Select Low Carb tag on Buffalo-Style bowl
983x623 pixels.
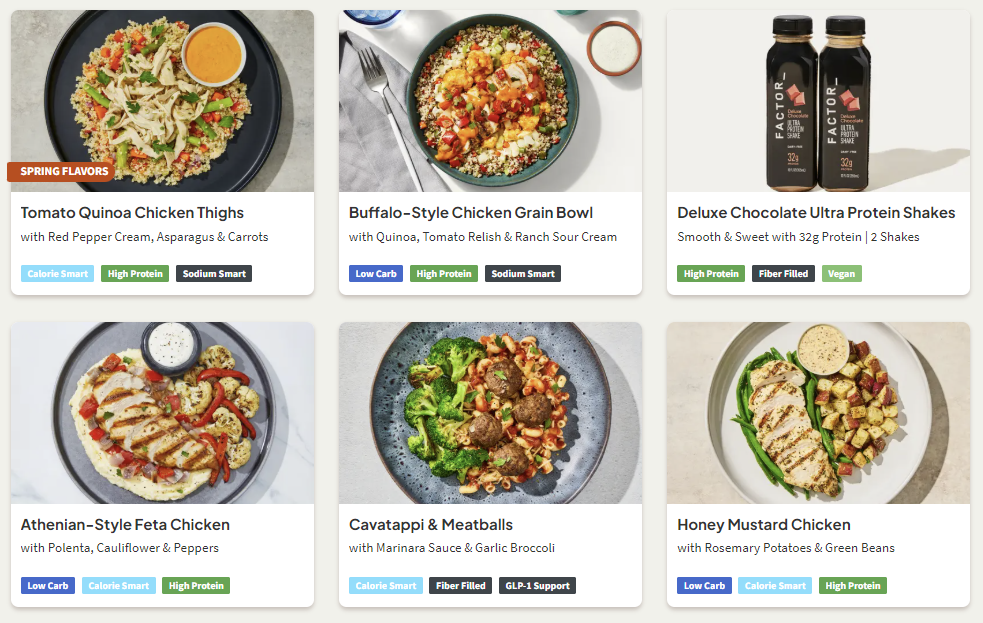coord(376,274)
